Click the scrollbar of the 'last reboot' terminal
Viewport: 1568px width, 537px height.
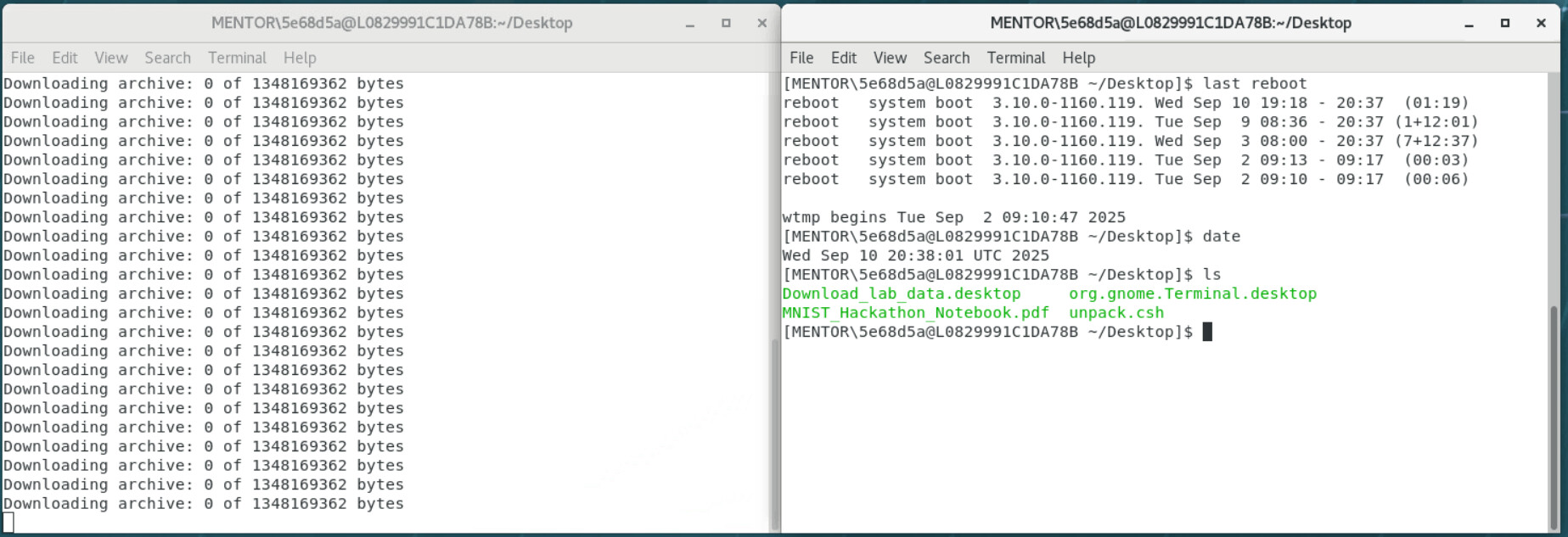click(1554, 416)
